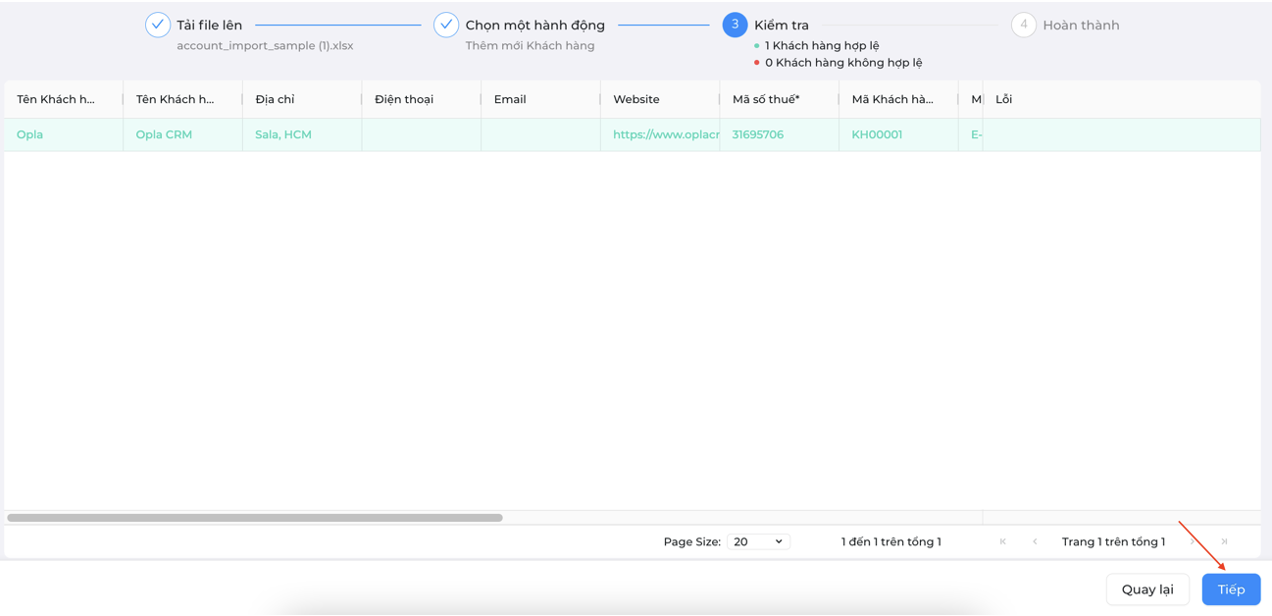The width and height of the screenshot is (1272, 616).
Task: Click the Email column header
Action: click(x=540, y=99)
